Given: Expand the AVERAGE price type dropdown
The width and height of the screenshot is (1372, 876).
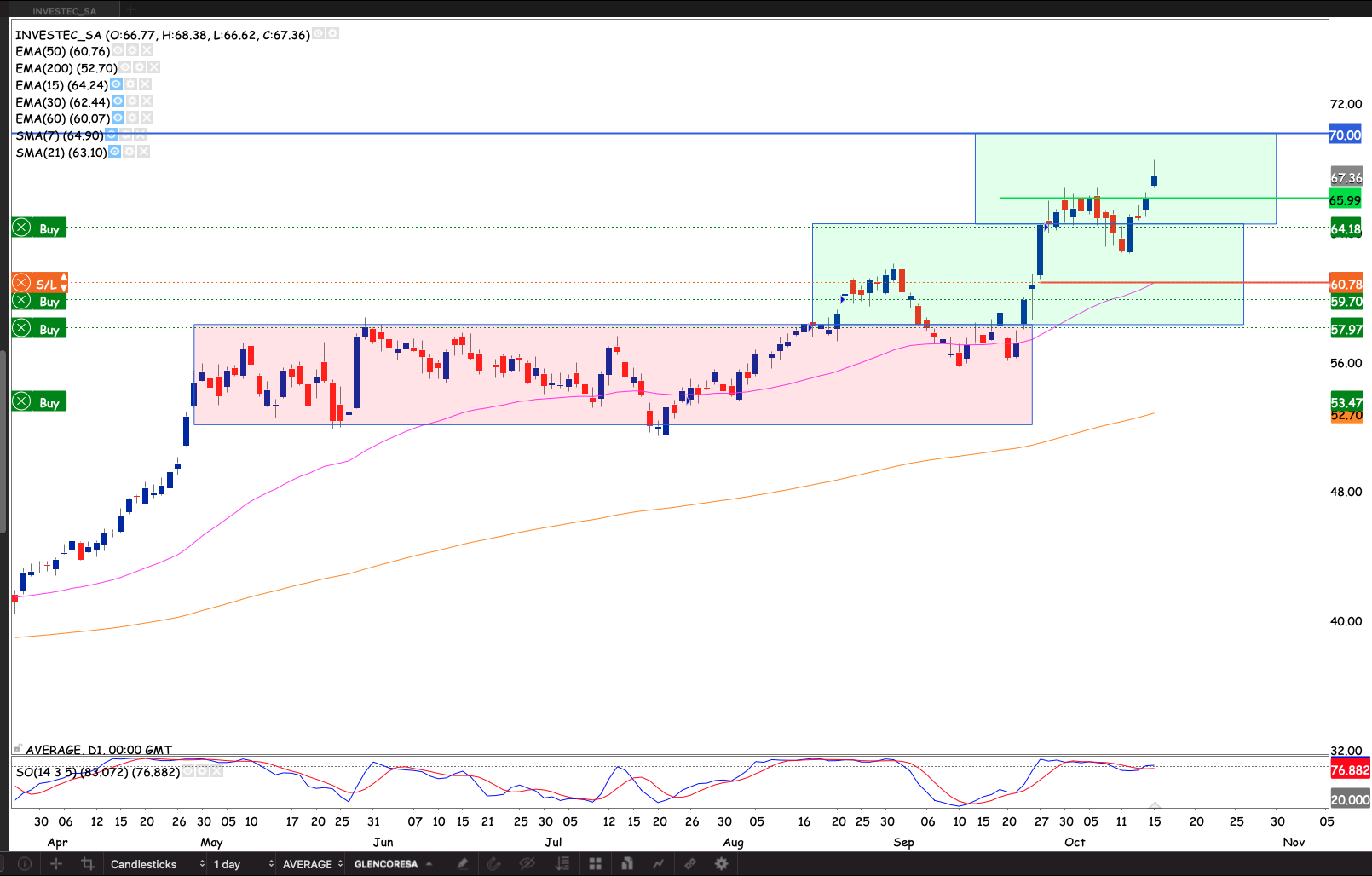Looking at the screenshot, I should click(x=312, y=864).
